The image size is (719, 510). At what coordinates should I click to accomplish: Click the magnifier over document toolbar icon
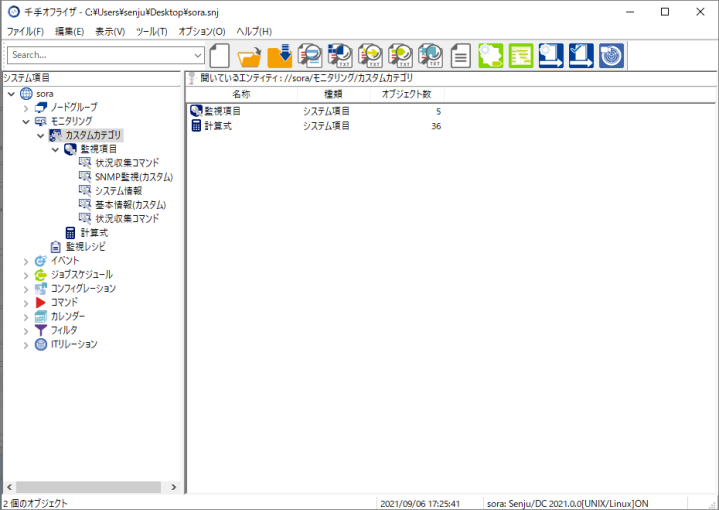point(310,56)
